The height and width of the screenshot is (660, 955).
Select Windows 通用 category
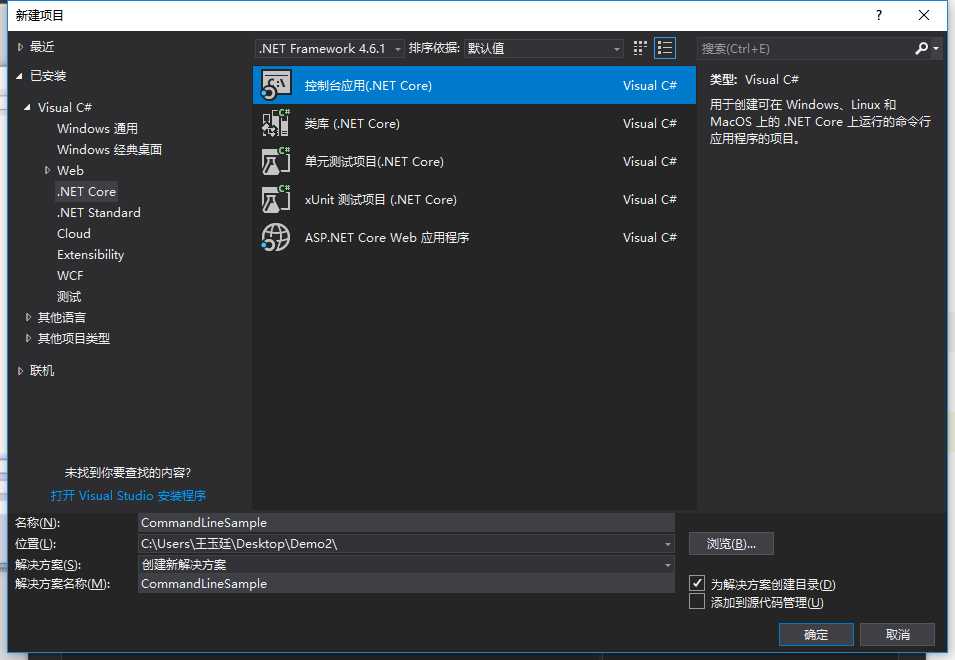(x=97, y=128)
